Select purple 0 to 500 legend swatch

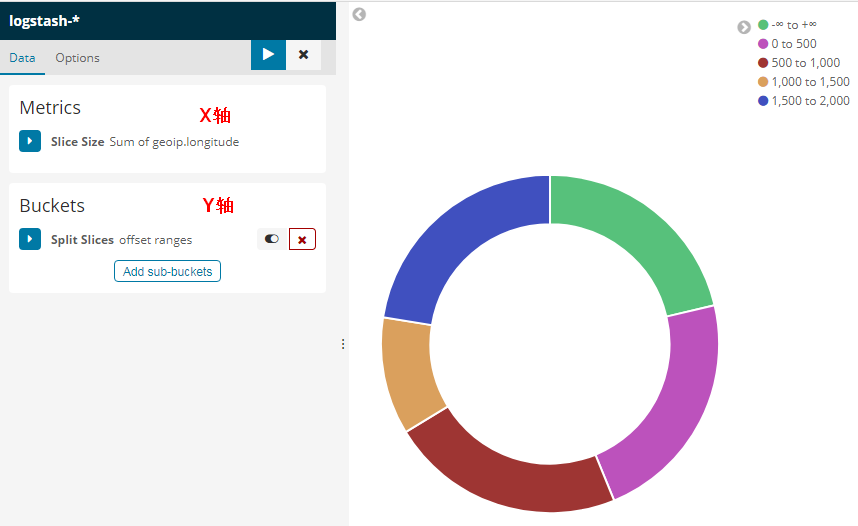763,44
